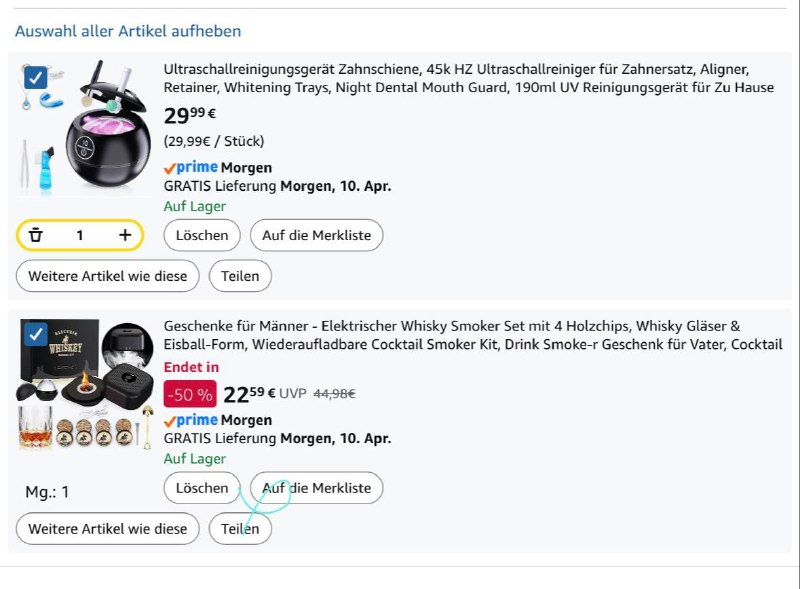Click Löschen for the ultrasonic cleaner
Image resolution: width=800 pixels, height=589 pixels.
pos(202,235)
